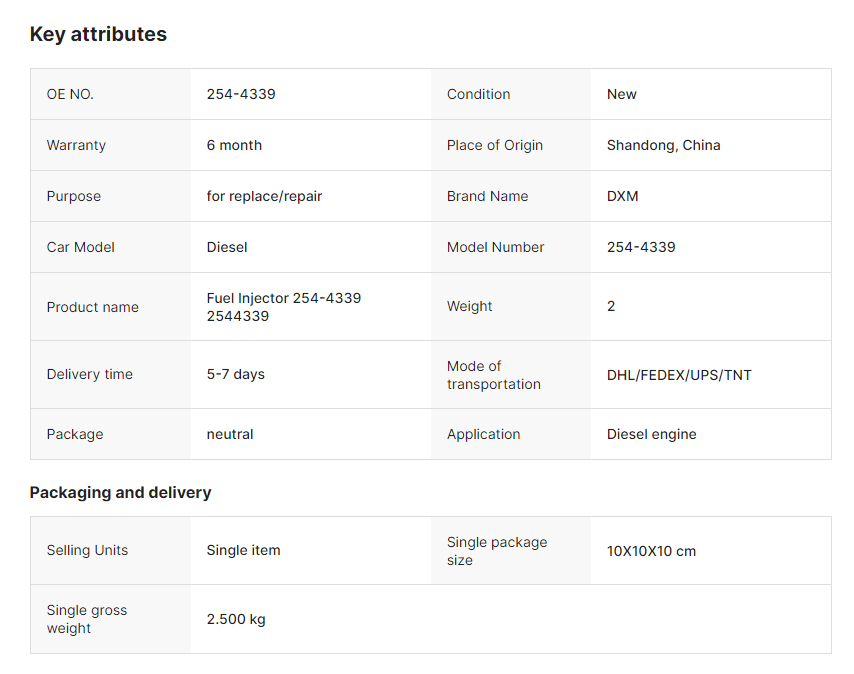
Task: Click the Brand Name value DXM
Action: [623, 196]
